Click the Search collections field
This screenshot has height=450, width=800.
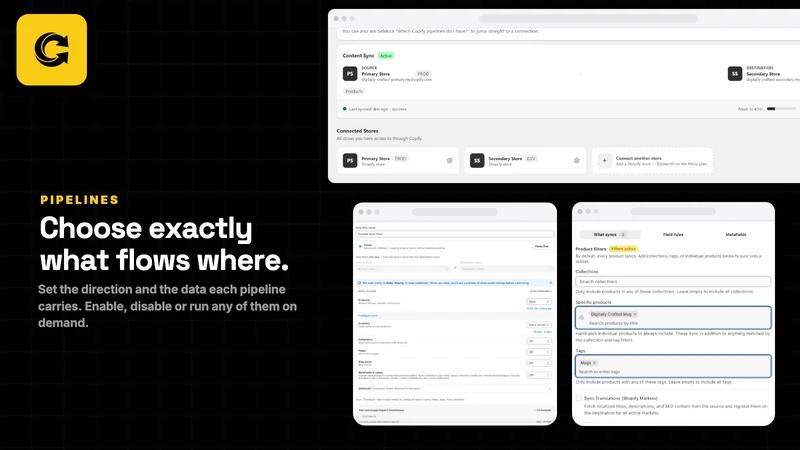coord(673,282)
